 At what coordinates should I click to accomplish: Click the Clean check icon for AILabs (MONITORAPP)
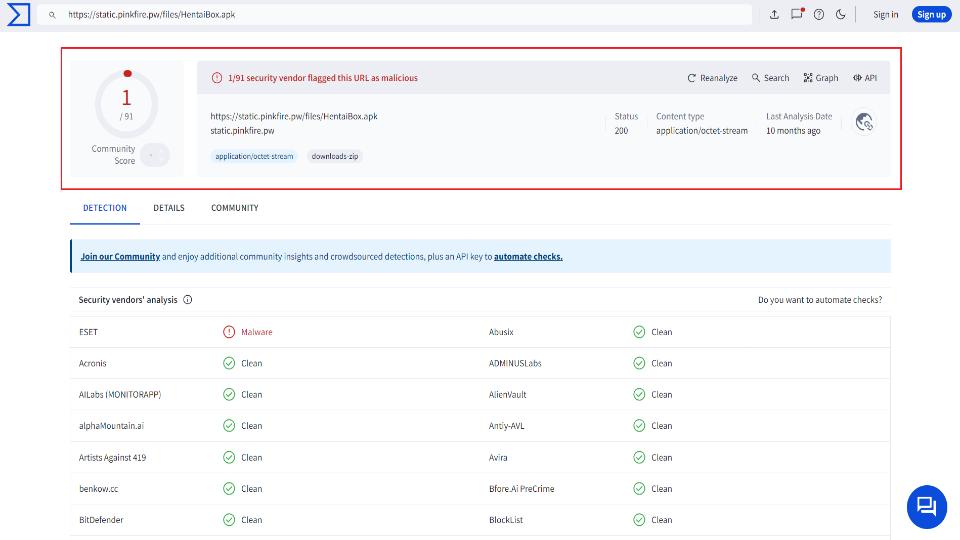coord(229,394)
